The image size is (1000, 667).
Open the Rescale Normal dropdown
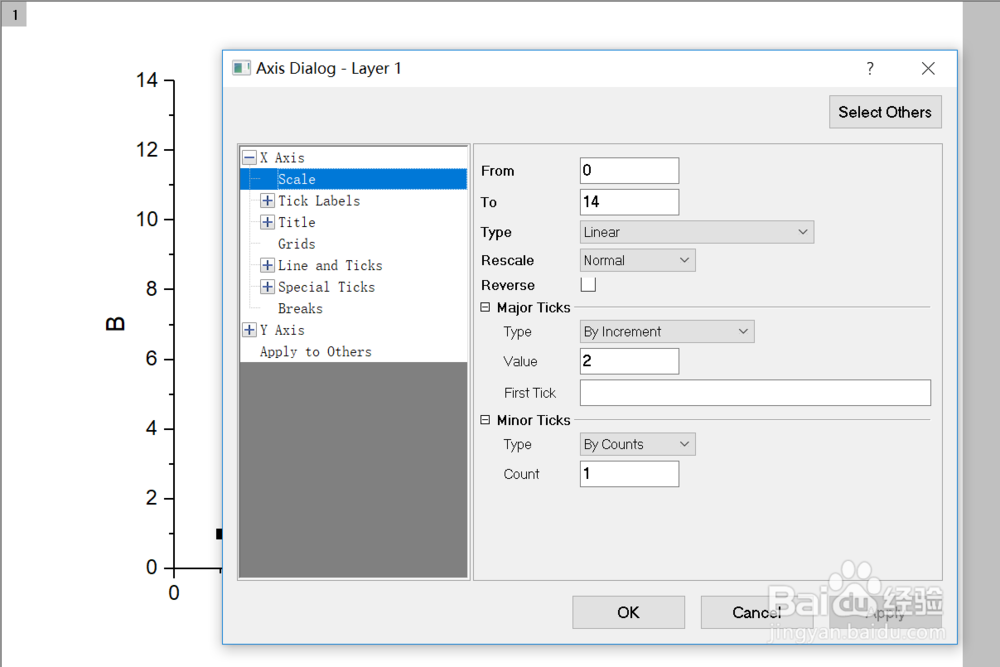[x=637, y=260]
